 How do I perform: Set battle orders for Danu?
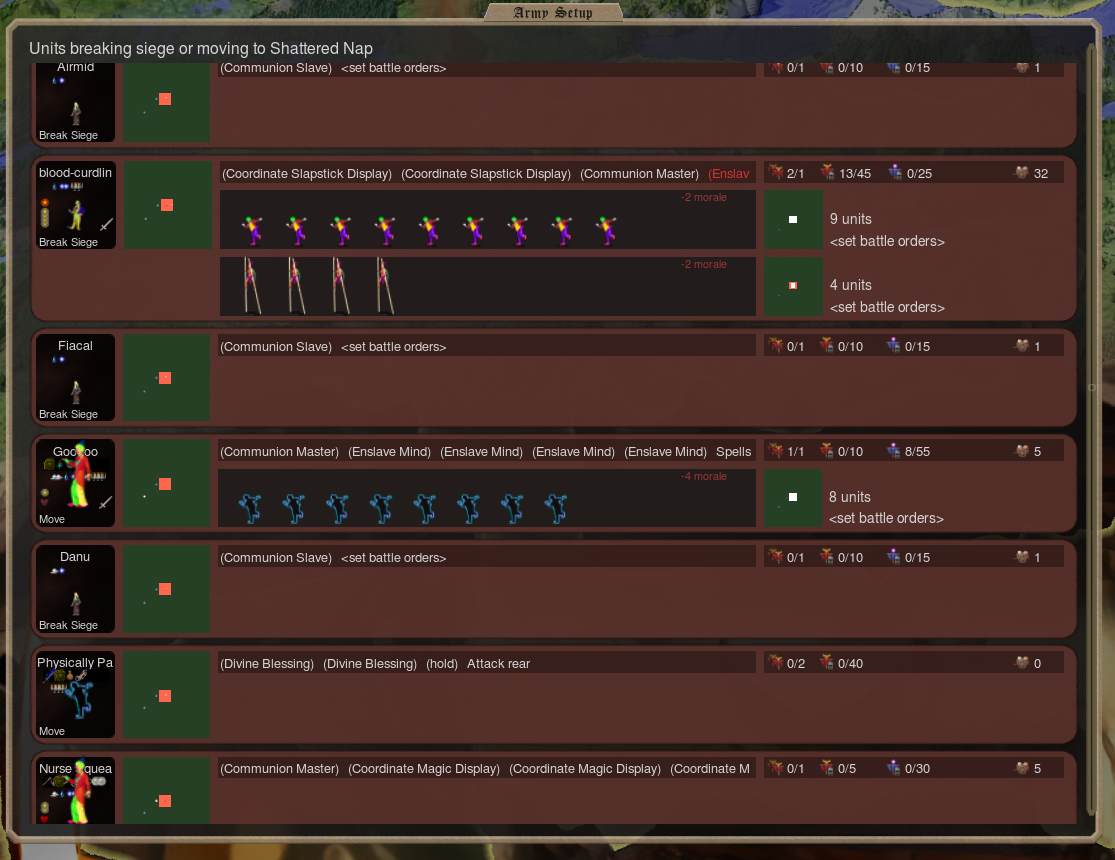(393, 558)
